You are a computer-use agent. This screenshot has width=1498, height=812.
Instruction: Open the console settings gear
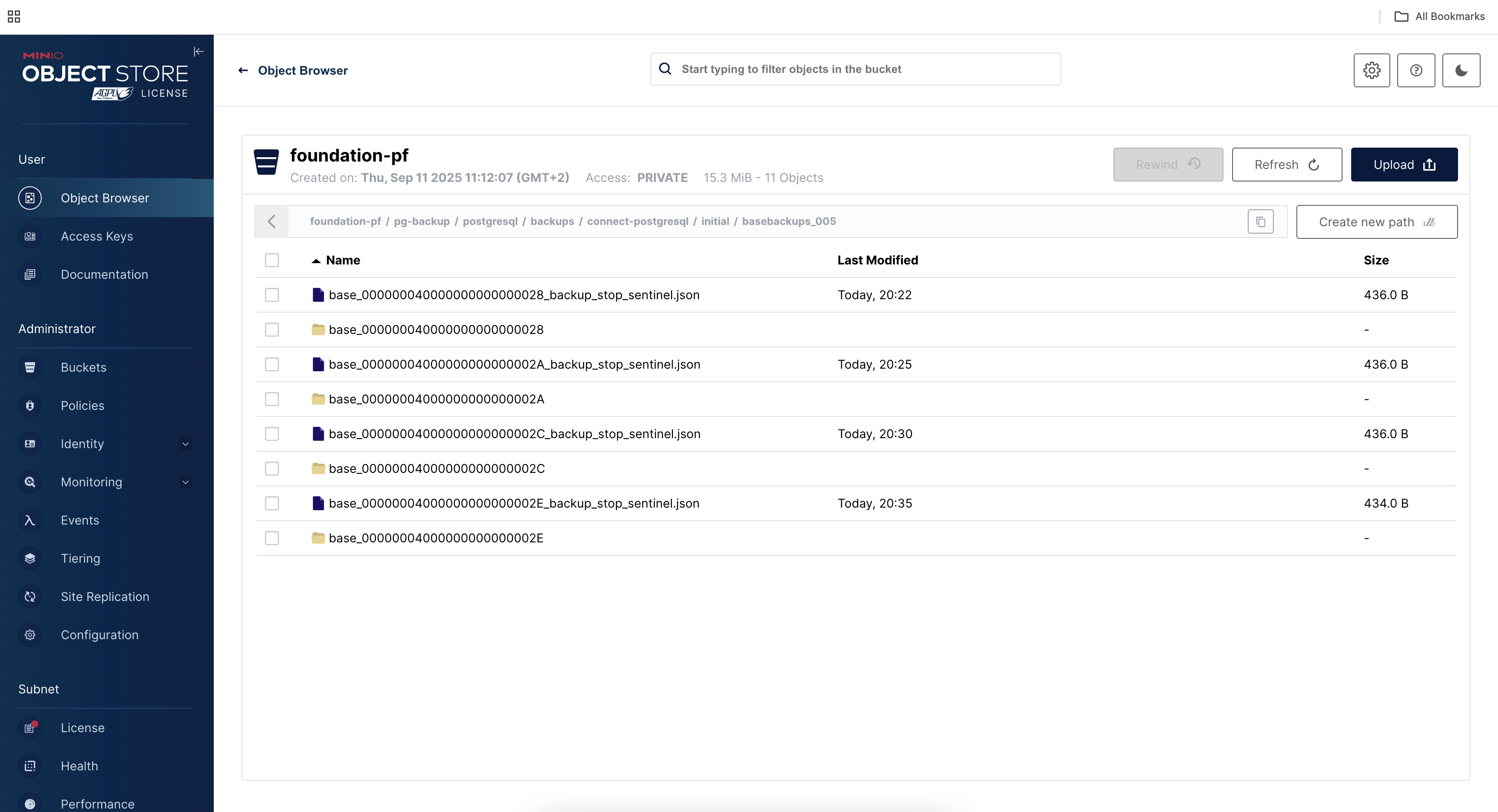(x=1371, y=70)
